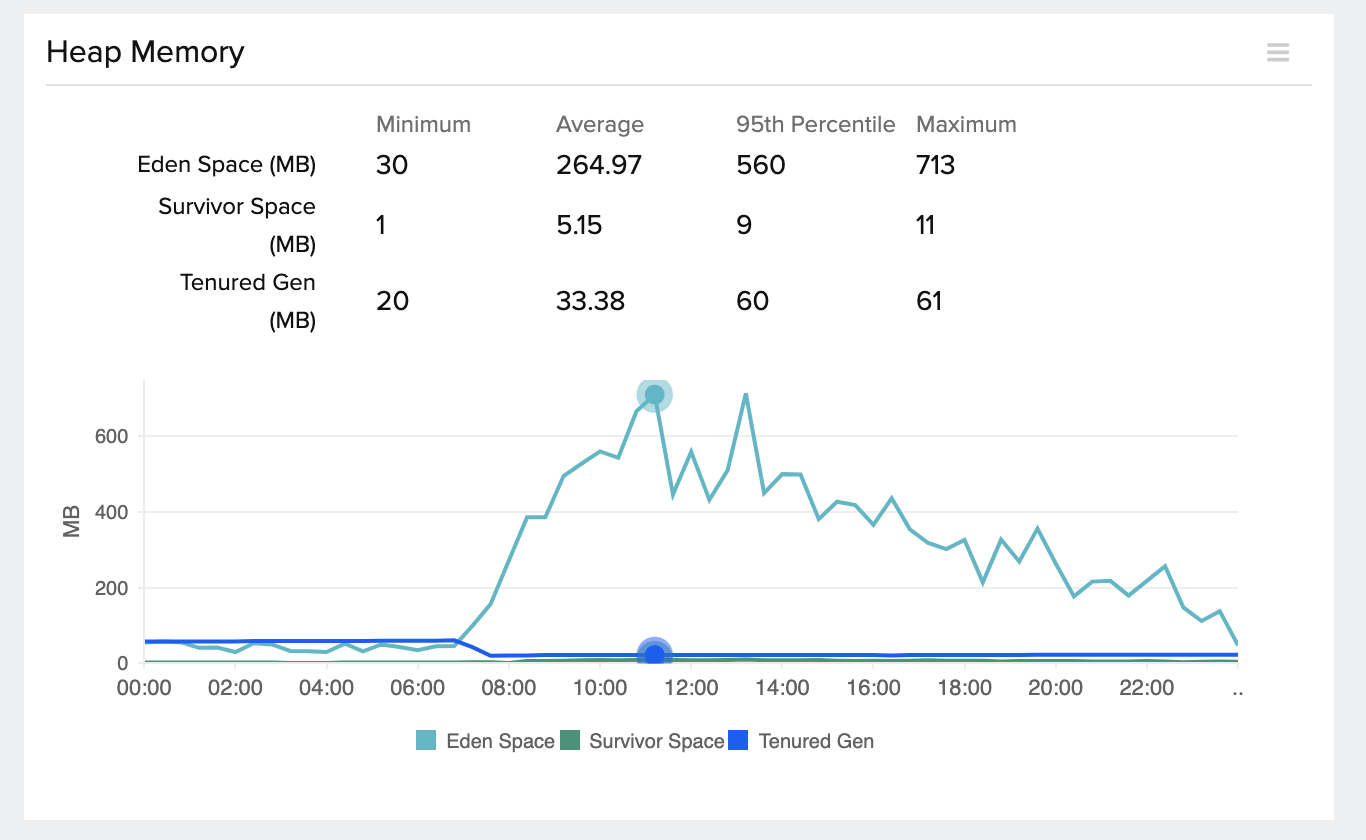Open the Heap Memory hamburger menu
The width and height of the screenshot is (1366, 840).
coord(1278,53)
